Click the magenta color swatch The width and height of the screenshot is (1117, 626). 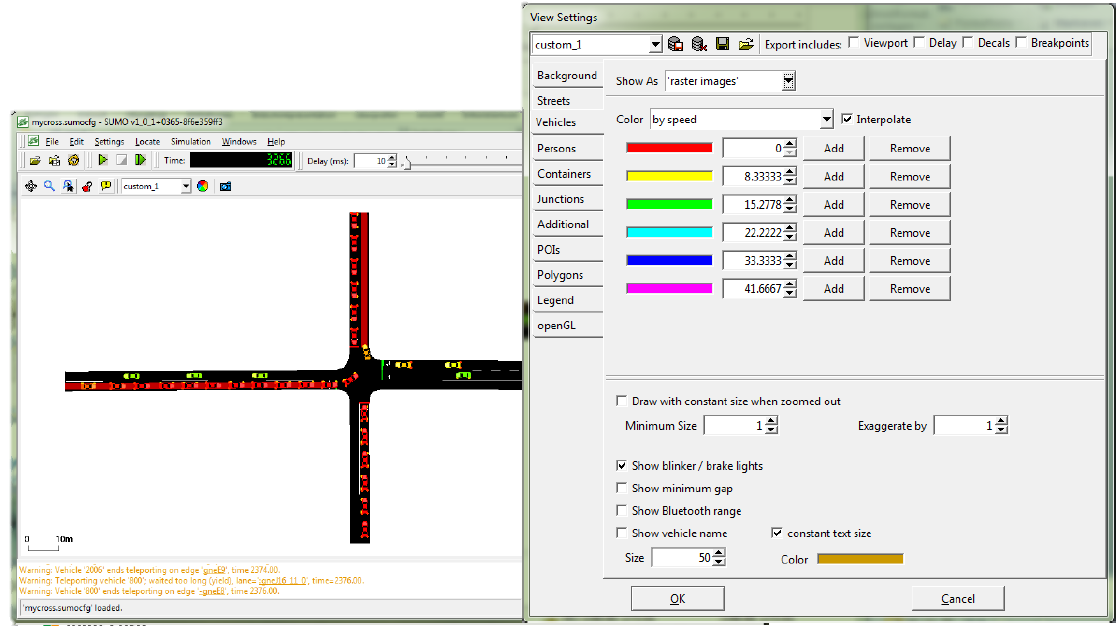668,288
